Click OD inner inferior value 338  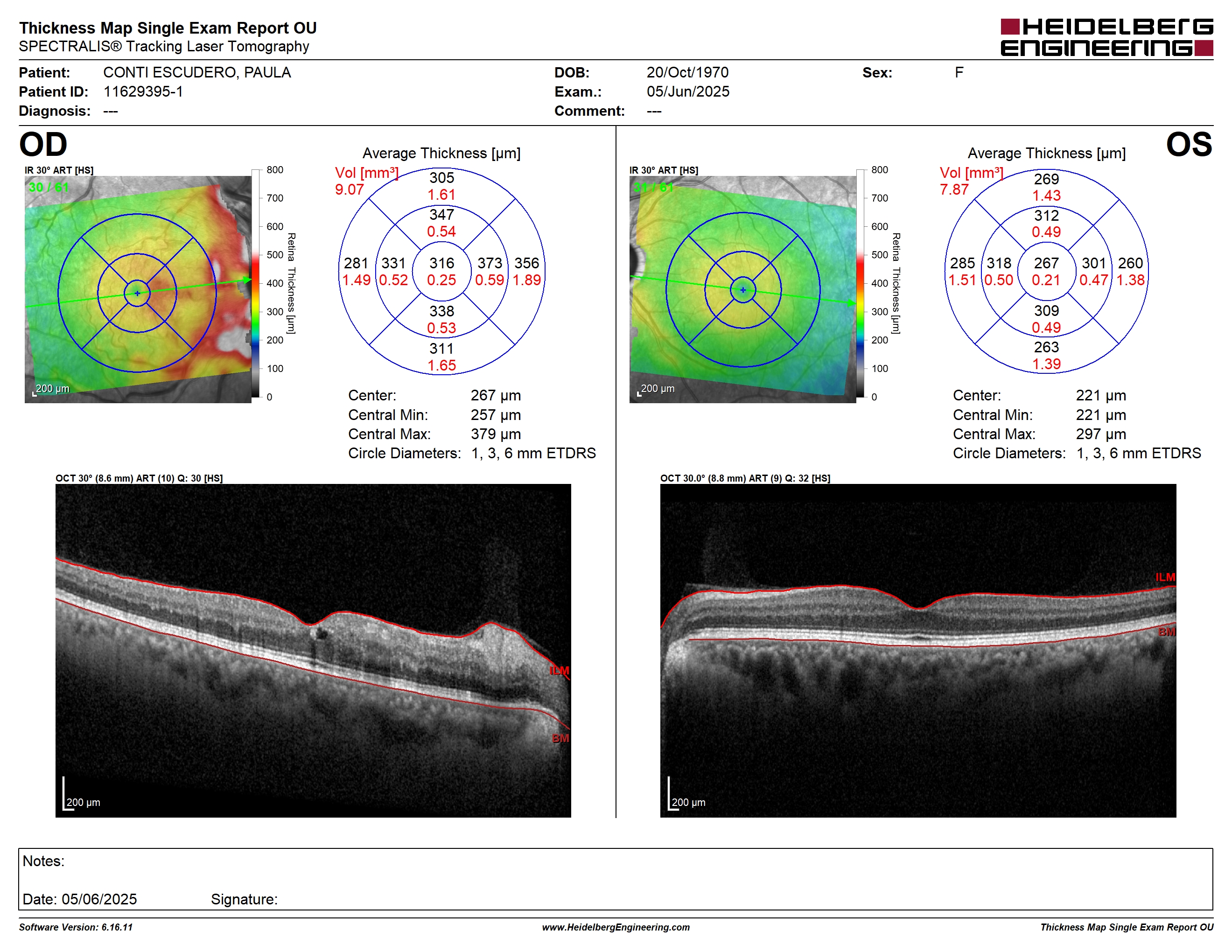(441, 311)
